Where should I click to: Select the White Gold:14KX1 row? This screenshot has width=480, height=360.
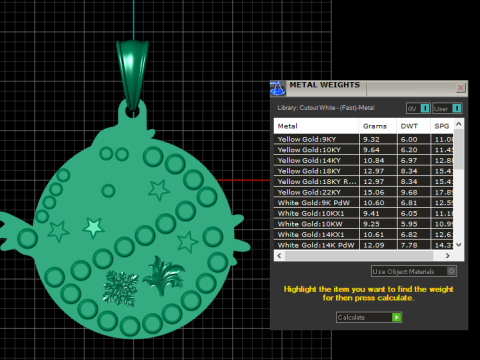364,235
